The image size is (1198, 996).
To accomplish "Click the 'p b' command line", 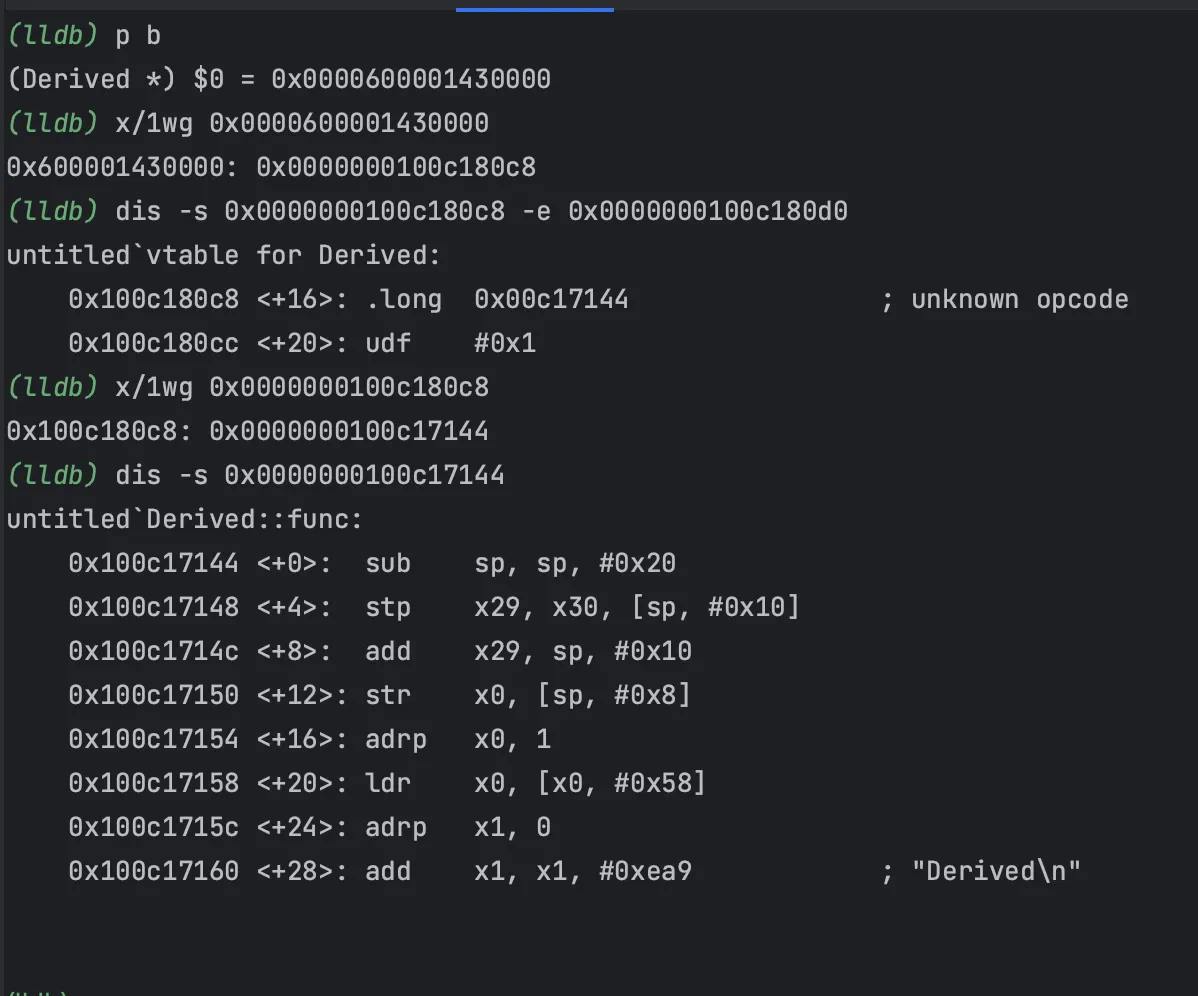I will tap(138, 35).
